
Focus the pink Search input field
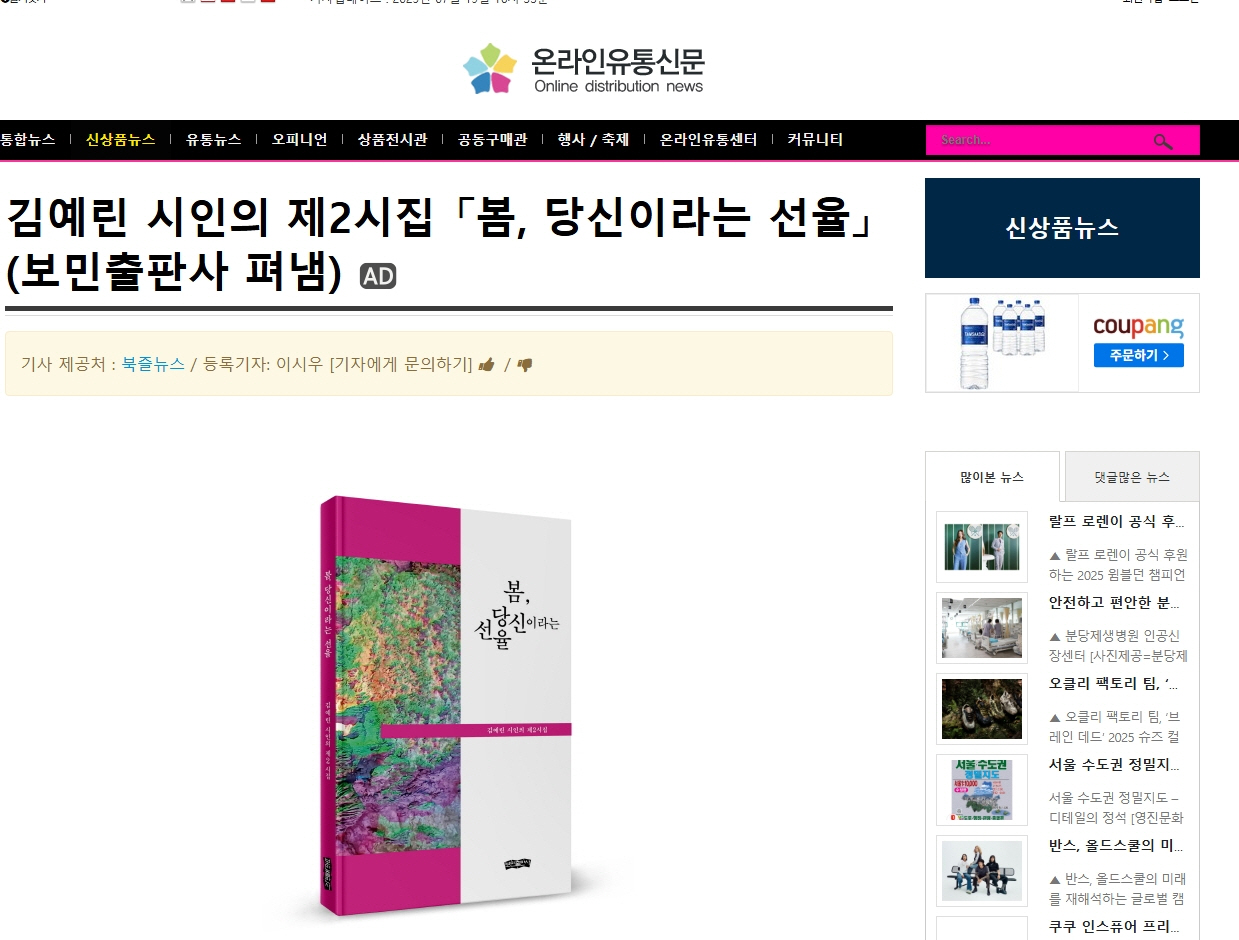1038,140
